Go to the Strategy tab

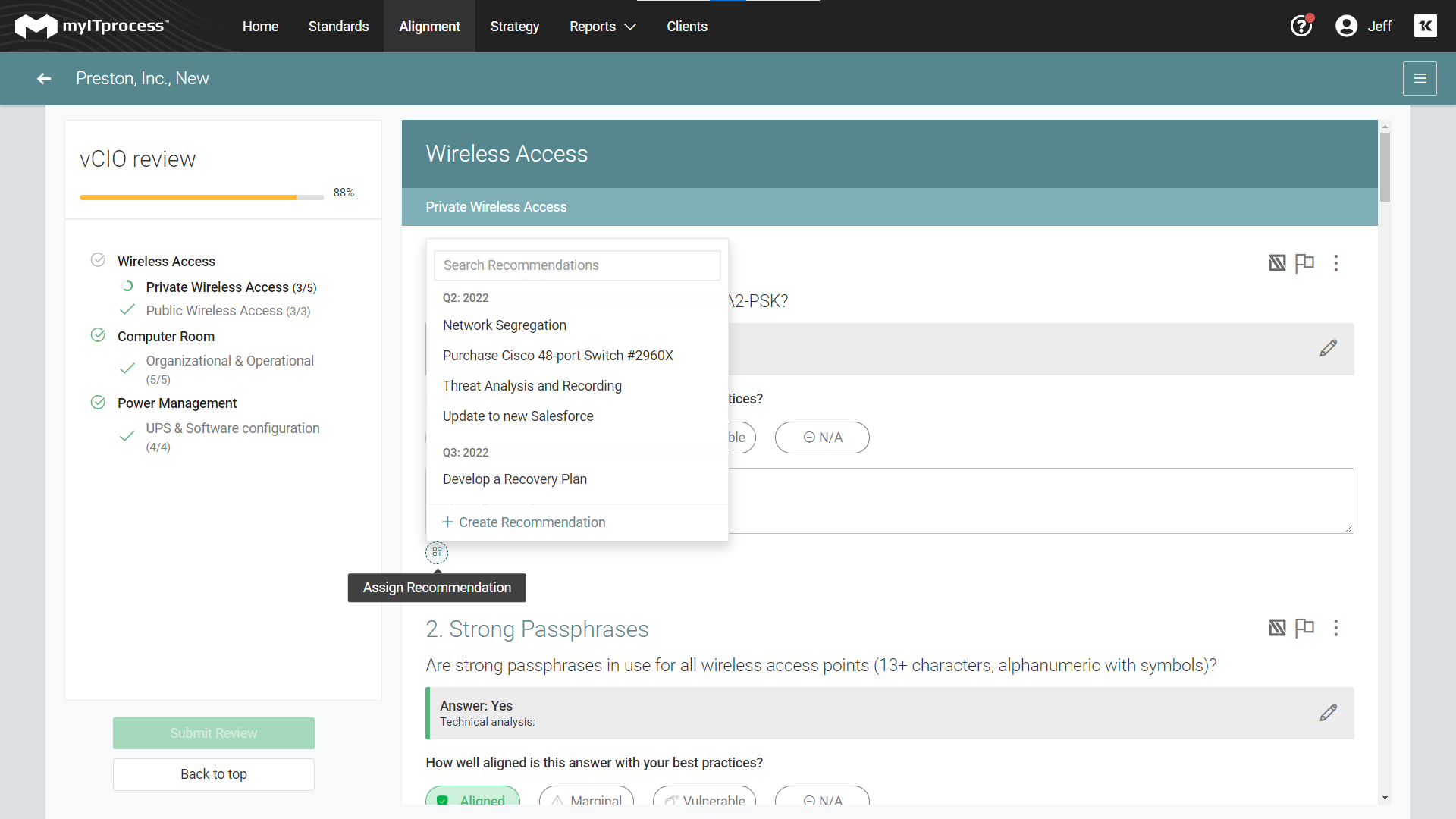click(x=514, y=27)
